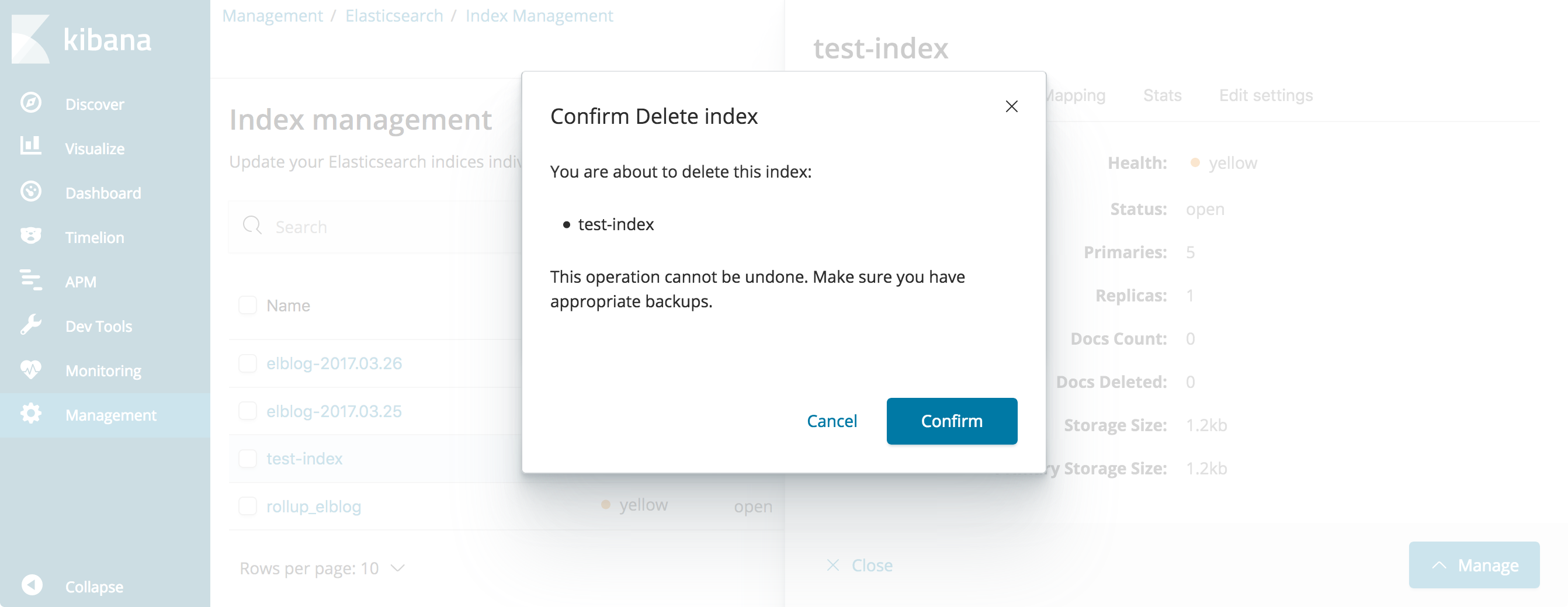
Task: Open the elblog-2017.03.26 index link
Action: point(334,363)
